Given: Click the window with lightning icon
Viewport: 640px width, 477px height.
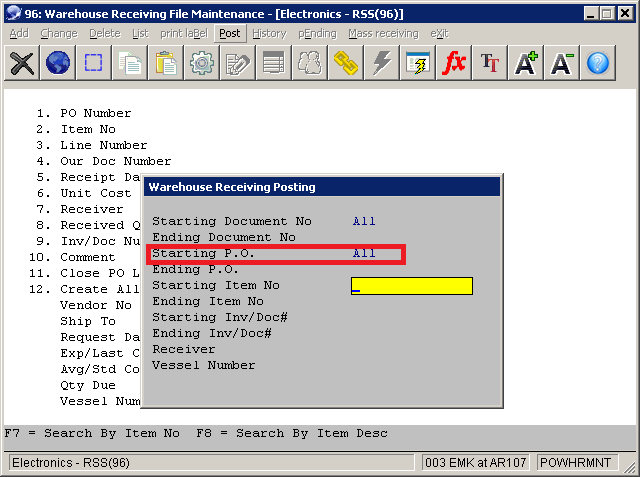Looking at the screenshot, I should (x=418, y=63).
